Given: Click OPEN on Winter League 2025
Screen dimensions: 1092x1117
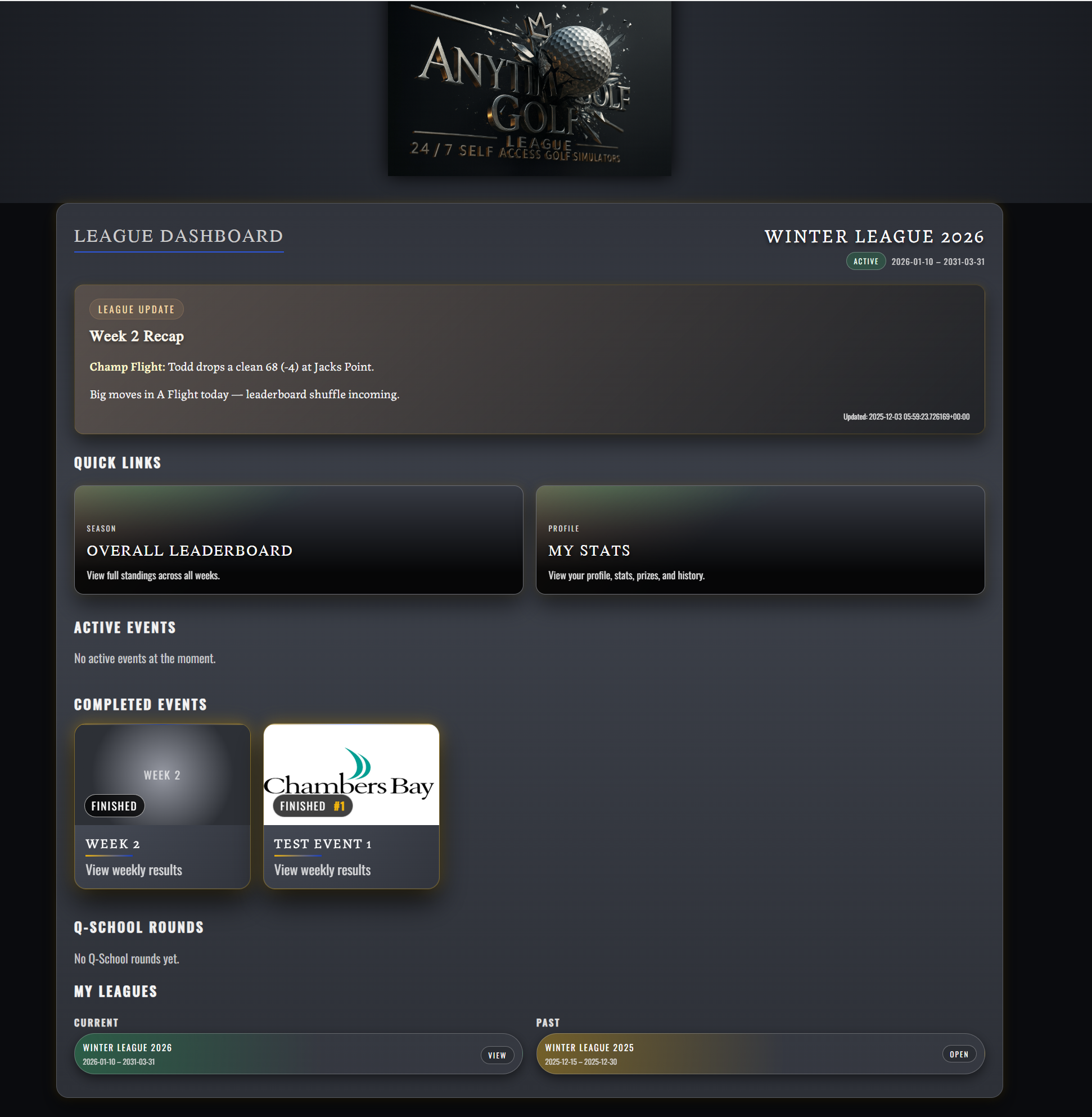Looking at the screenshot, I should coord(959,1055).
